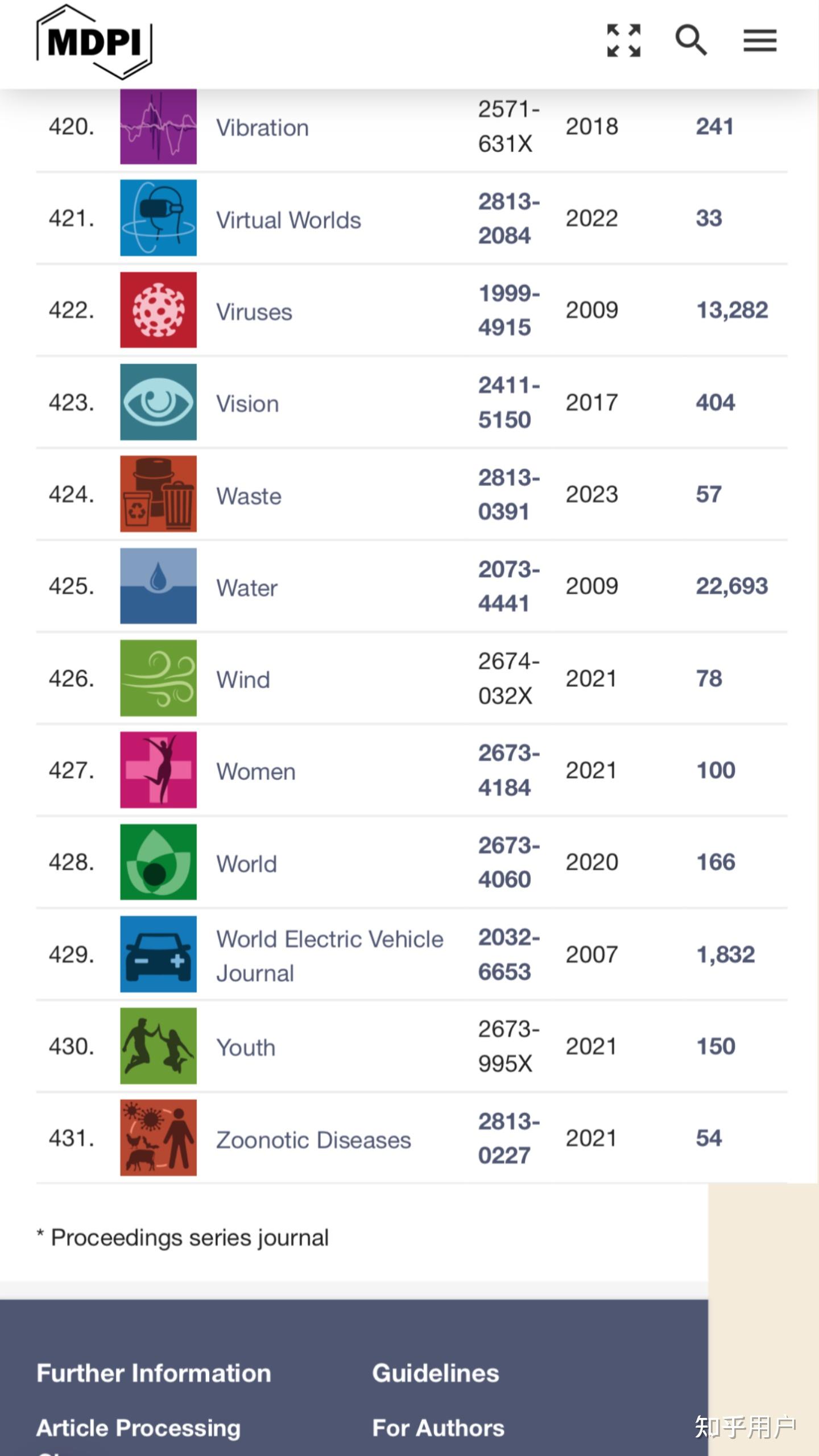Open the Youth journal link
Screen dimensions: 819x1456
point(246,1048)
